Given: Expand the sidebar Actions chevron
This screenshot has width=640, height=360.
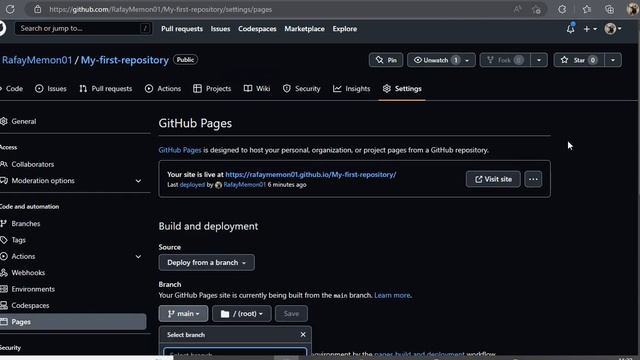Looking at the screenshot, I should tap(138, 256).
